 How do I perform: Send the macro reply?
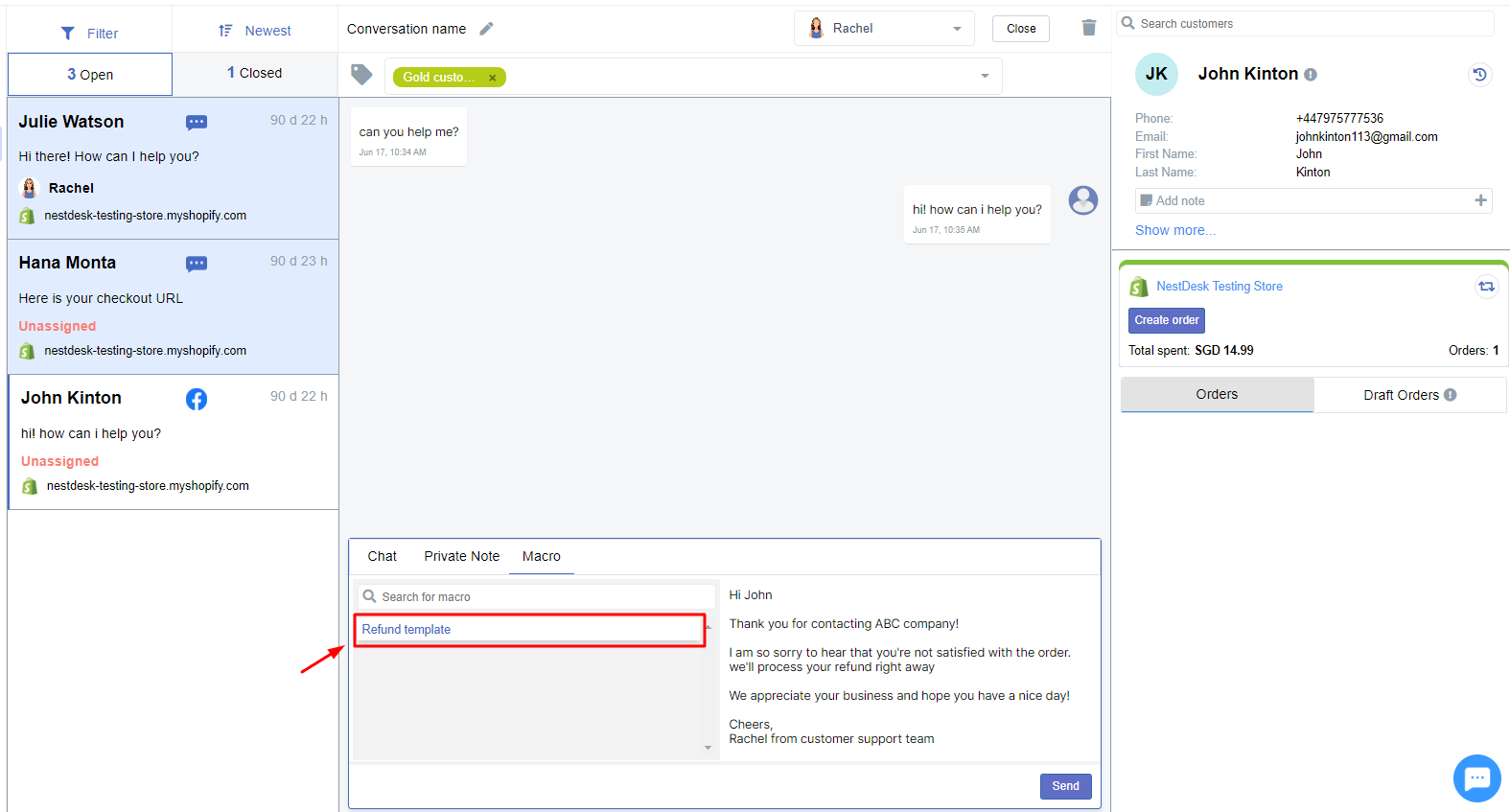pyautogui.click(x=1065, y=786)
